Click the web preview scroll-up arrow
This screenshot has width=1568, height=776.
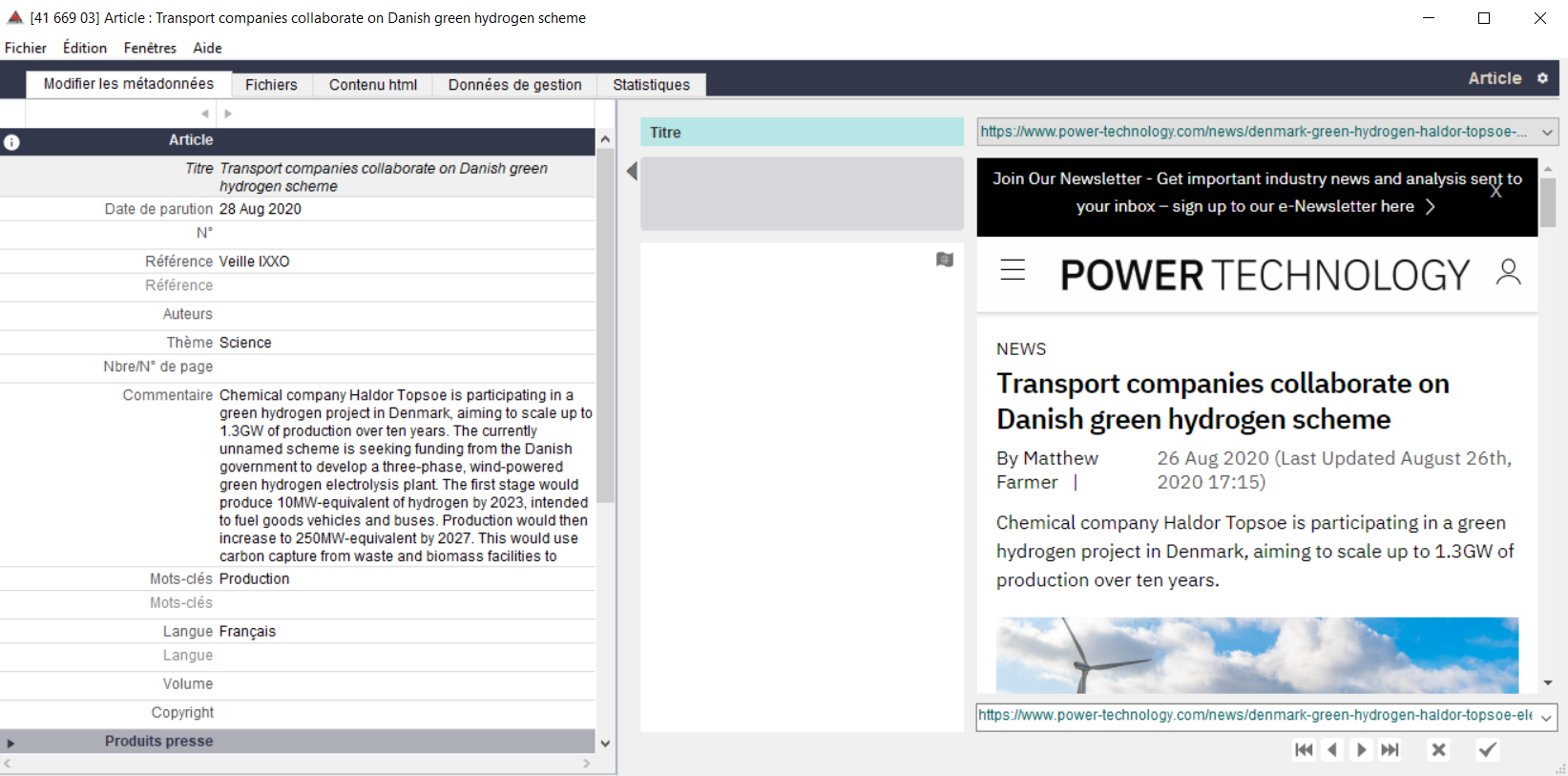coord(1548,168)
